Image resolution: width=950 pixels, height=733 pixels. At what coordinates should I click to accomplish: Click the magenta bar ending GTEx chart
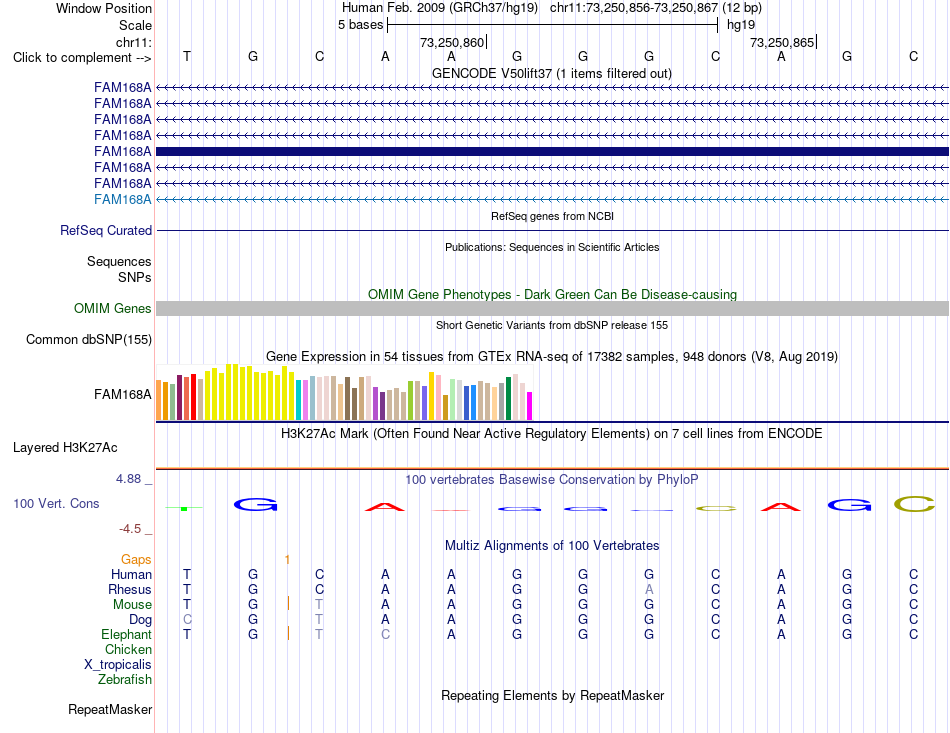pos(530,406)
